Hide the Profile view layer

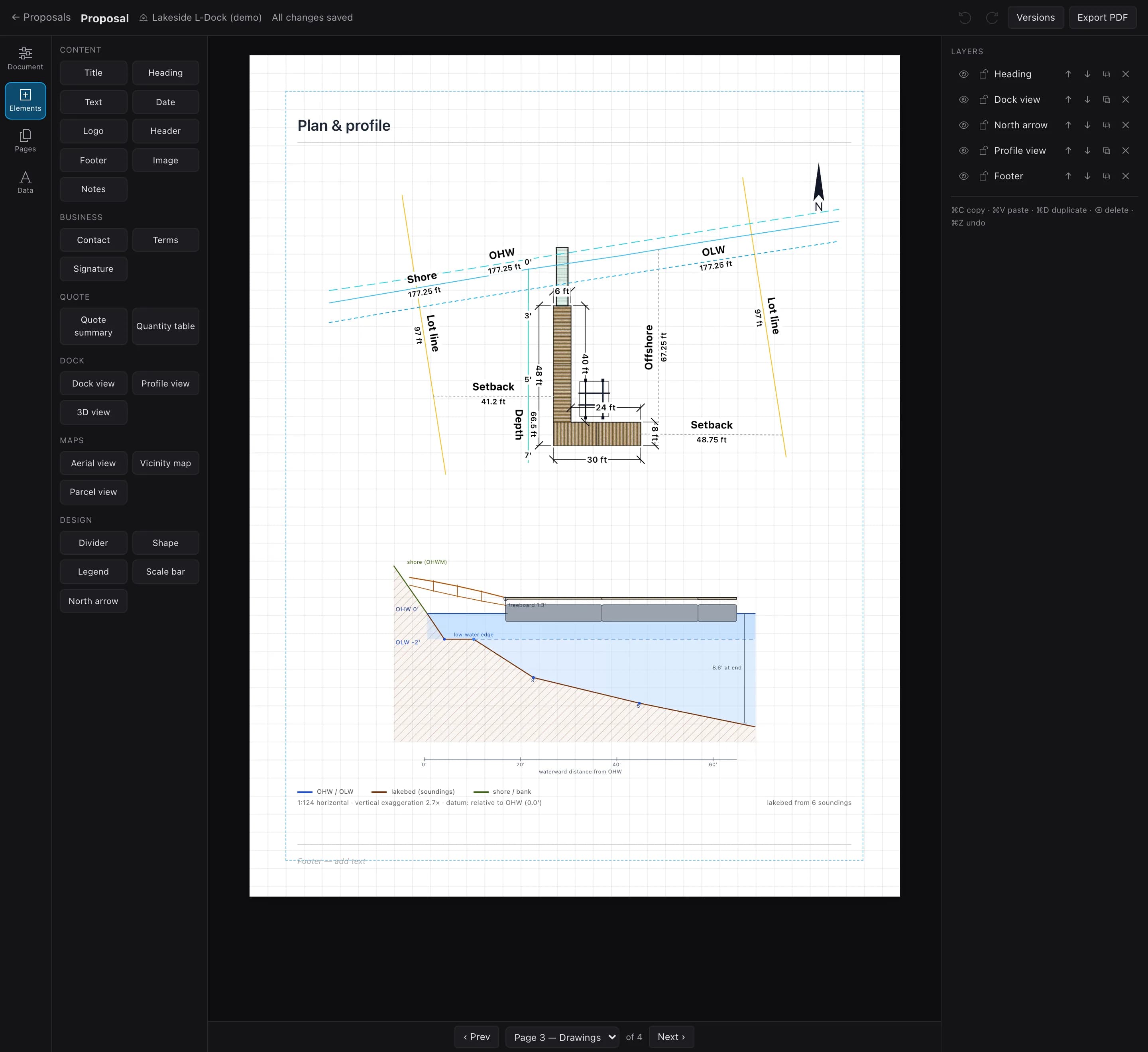coord(963,150)
